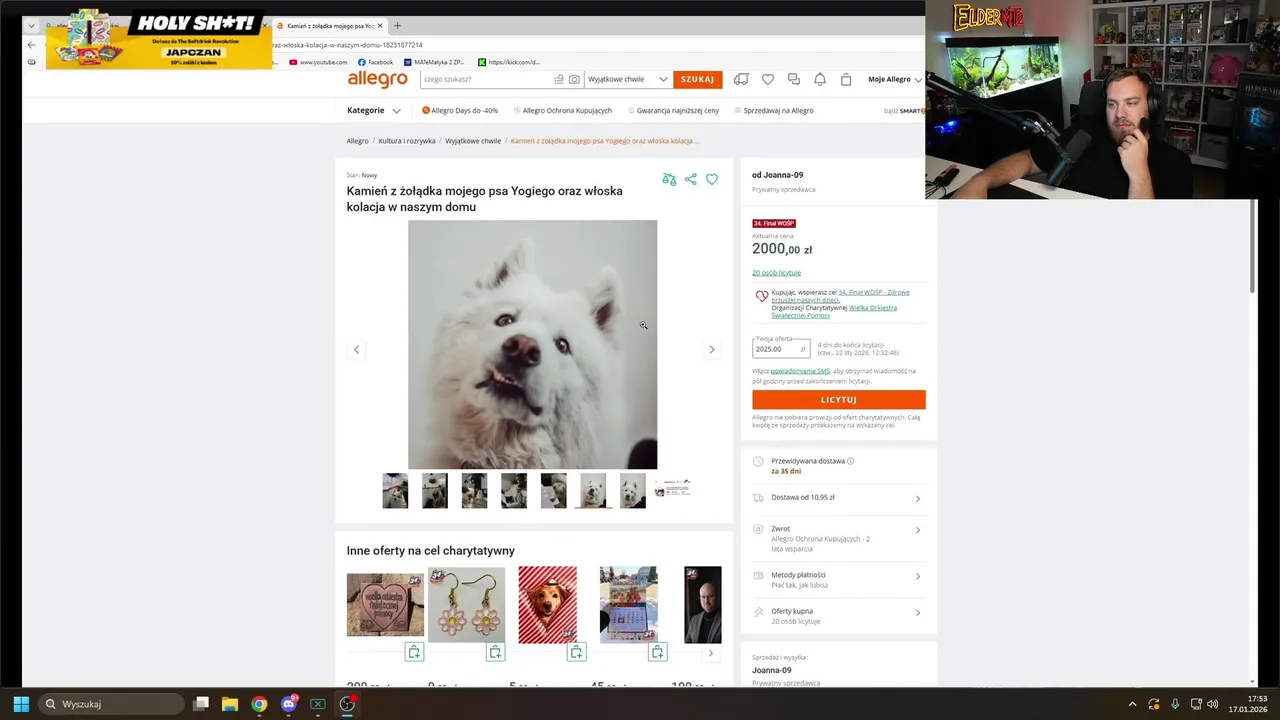Click the Twoja oferta bid amount field
1280x720 pixels.
[780, 349]
